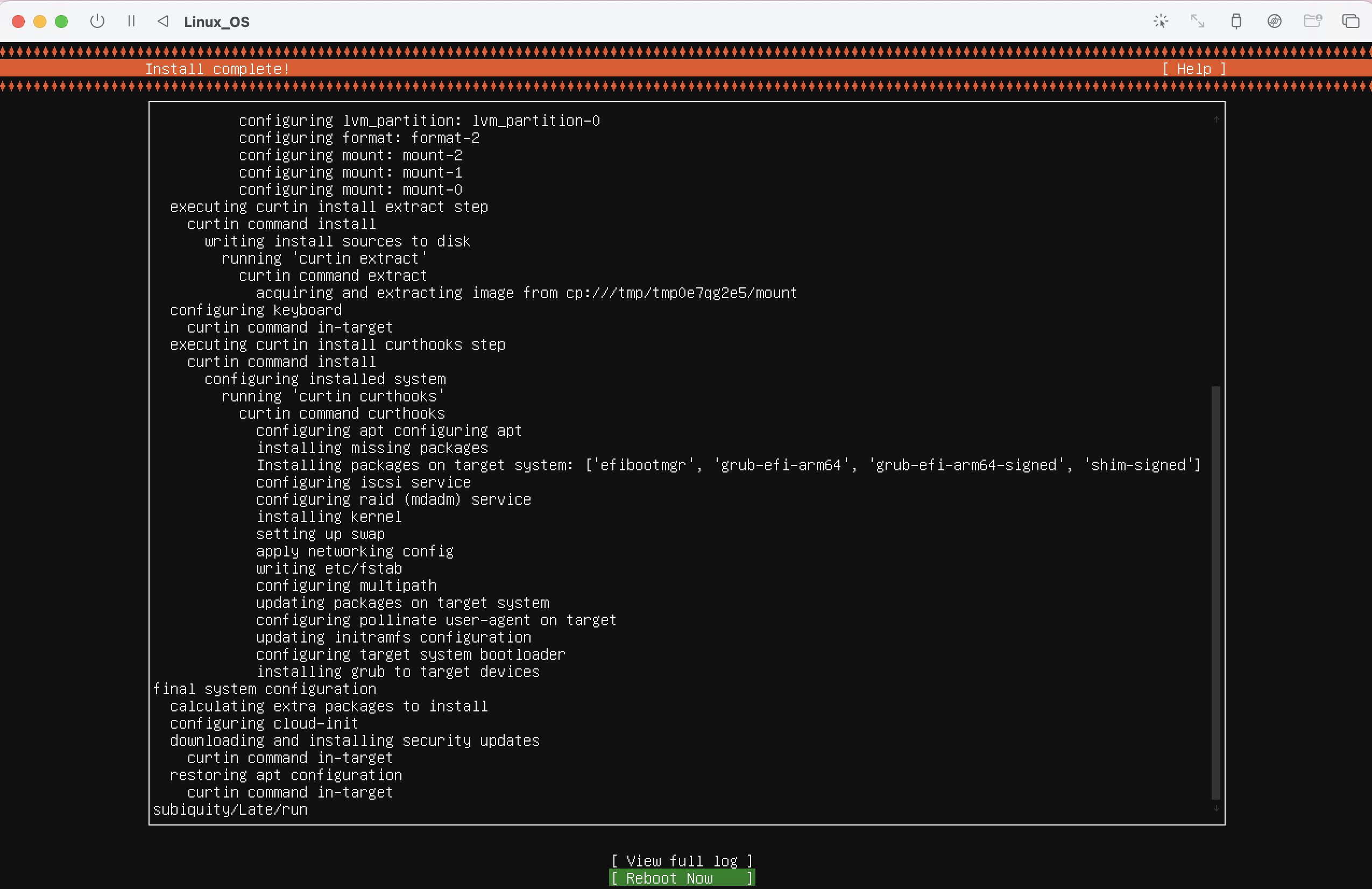The image size is (1372, 889).
Task: Click the scroll up arrow in log panel
Action: 1216,119
